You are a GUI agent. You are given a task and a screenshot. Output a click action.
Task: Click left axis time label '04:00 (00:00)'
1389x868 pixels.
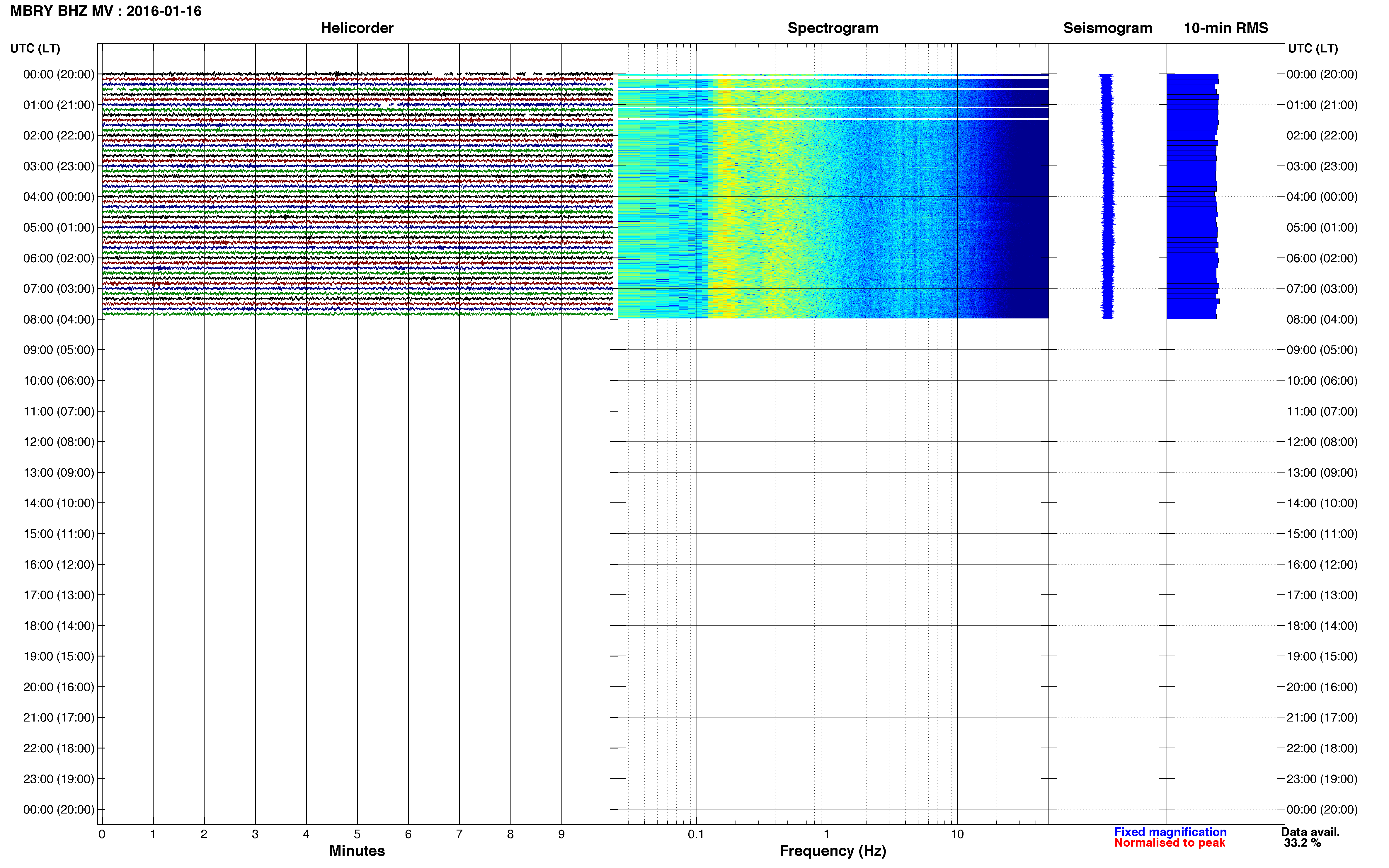(x=59, y=197)
